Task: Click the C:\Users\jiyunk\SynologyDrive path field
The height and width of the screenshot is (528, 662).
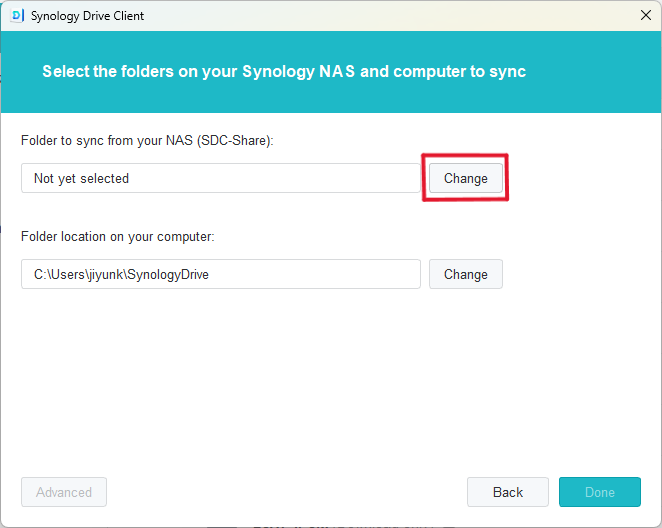Action: coord(220,274)
